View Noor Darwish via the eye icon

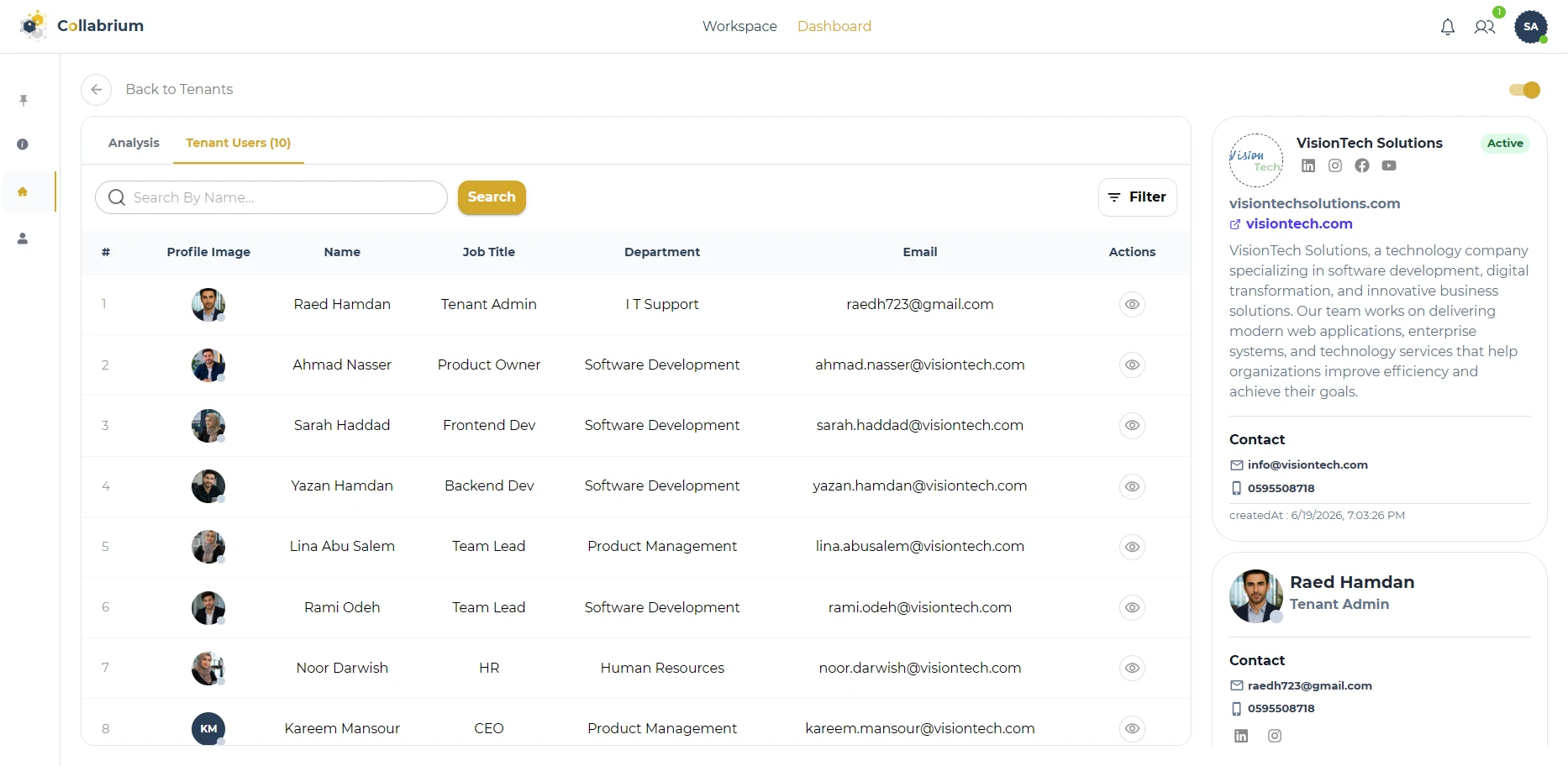pyautogui.click(x=1133, y=668)
